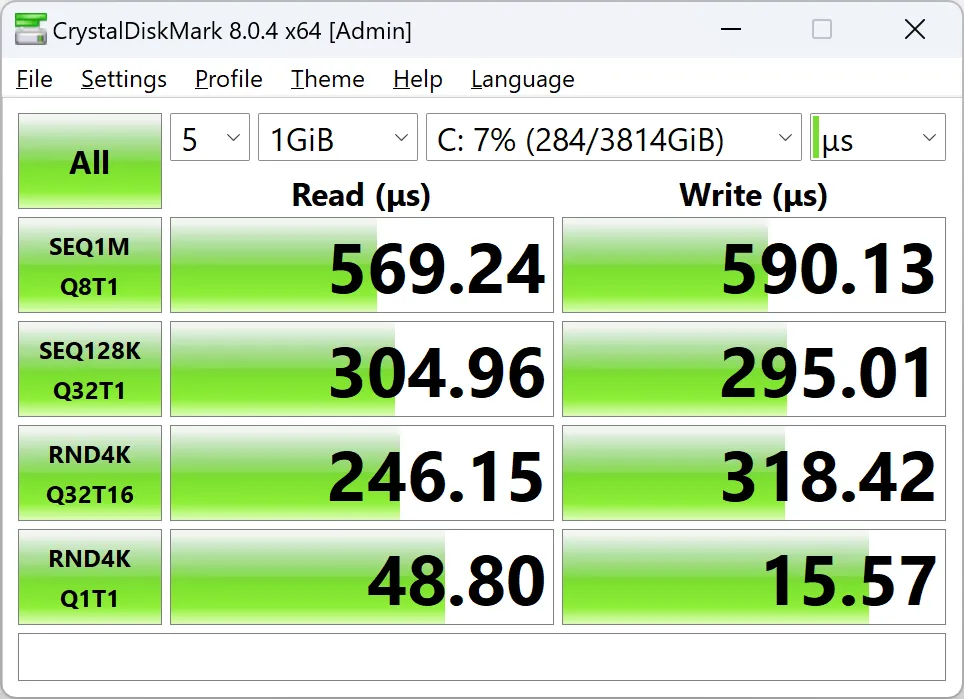Open the Theme menu
964x699 pixels.
tap(327, 79)
